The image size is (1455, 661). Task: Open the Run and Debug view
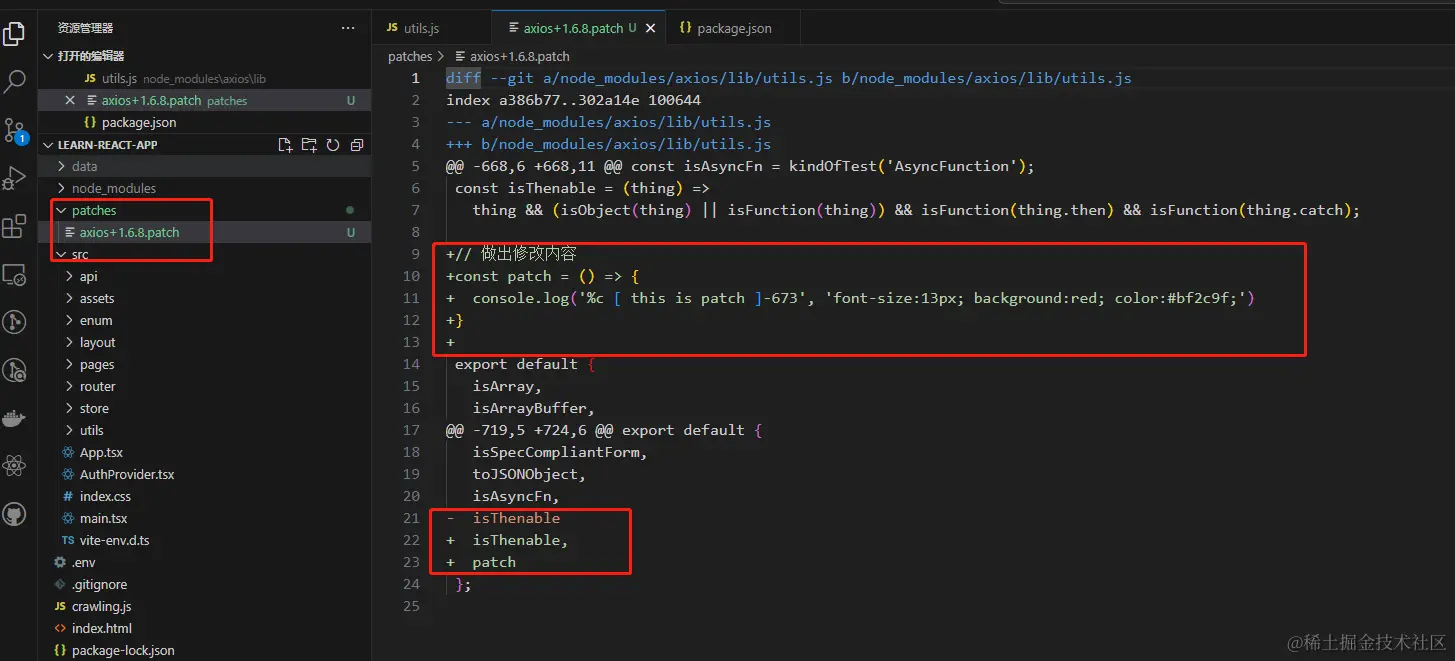(x=14, y=178)
